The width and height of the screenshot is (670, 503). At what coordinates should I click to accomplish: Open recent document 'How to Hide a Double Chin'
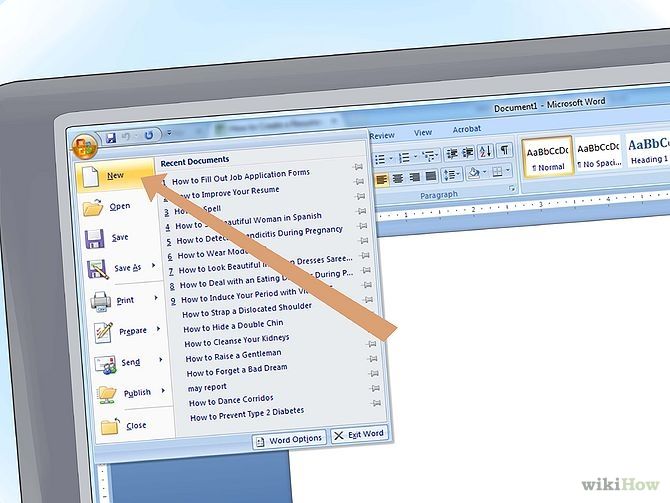click(233, 326)
